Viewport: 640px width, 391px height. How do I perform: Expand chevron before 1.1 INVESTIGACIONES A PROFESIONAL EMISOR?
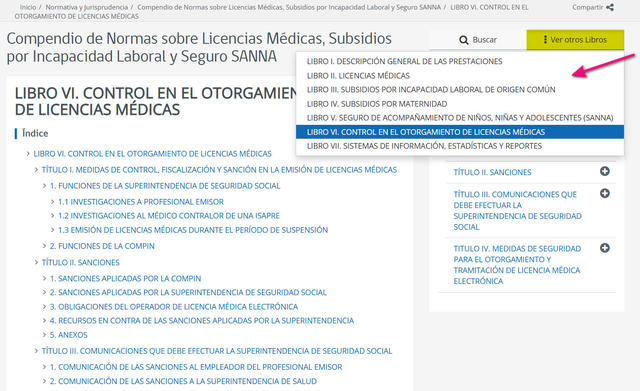pyautogui.click(x=52, y=202)
